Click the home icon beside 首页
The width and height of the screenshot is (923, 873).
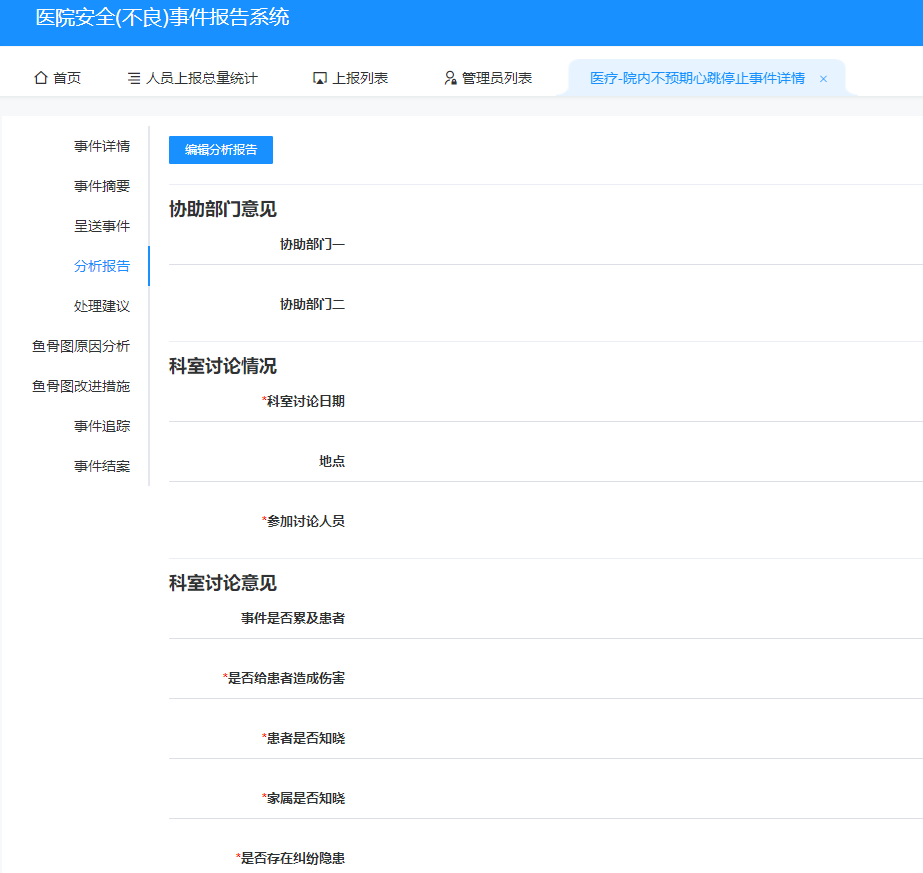point(39,77)
